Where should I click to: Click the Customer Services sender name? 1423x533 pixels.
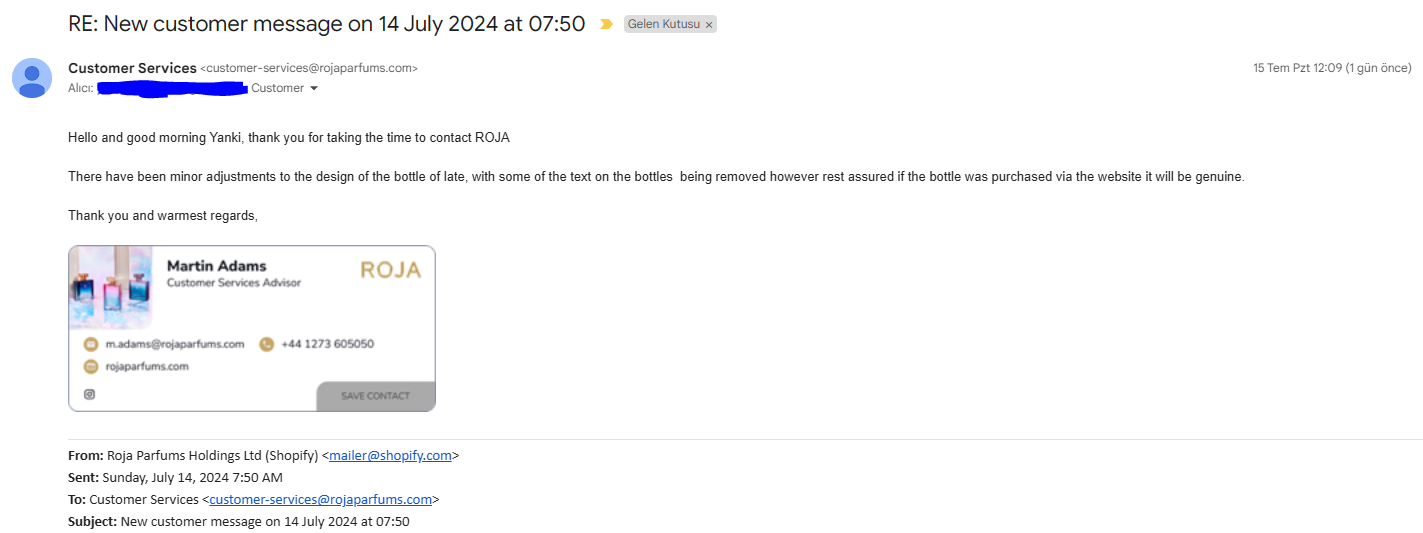[x=132, y=68]
